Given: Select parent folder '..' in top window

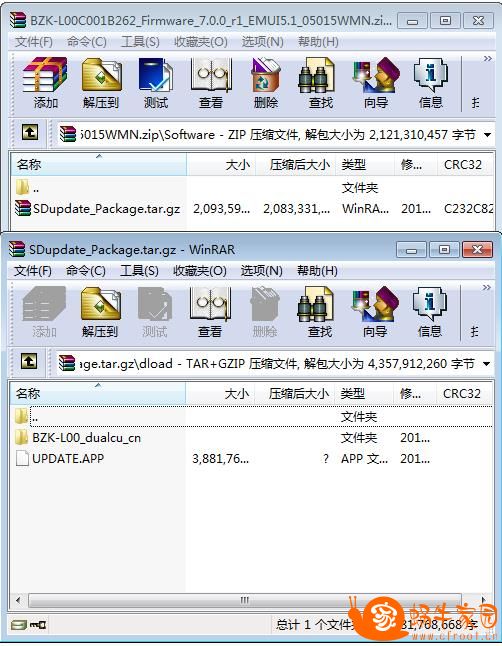Looking at the screenshot, I should point(252,189).
